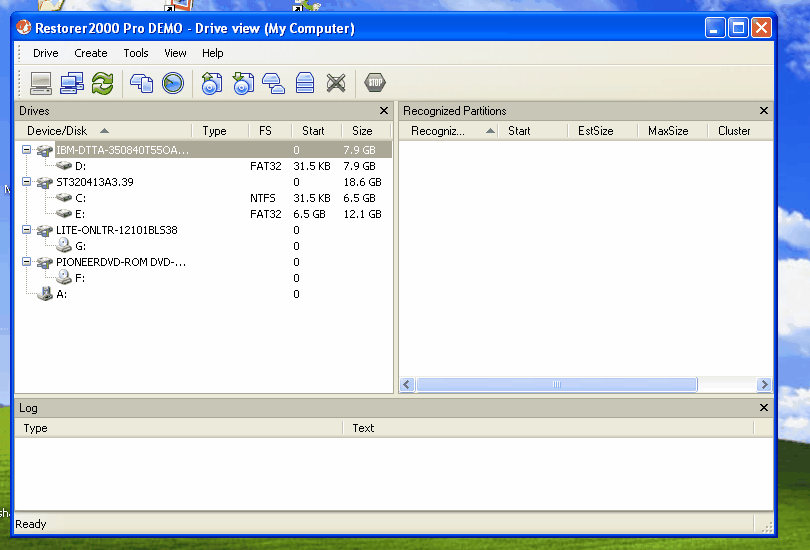This screenshot has width=810, height=550.
Task: Click the scrollbar left arrow in Recognized Partitions
Action: coord(407,384)
